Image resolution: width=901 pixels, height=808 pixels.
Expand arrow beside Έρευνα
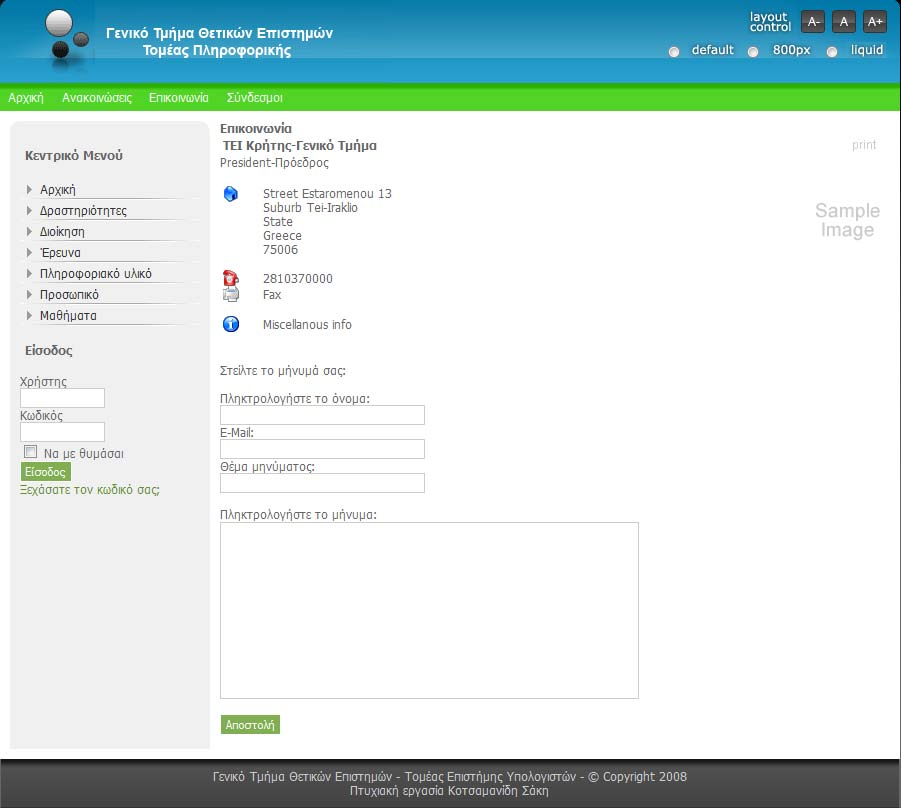click(x=29, y=252)
